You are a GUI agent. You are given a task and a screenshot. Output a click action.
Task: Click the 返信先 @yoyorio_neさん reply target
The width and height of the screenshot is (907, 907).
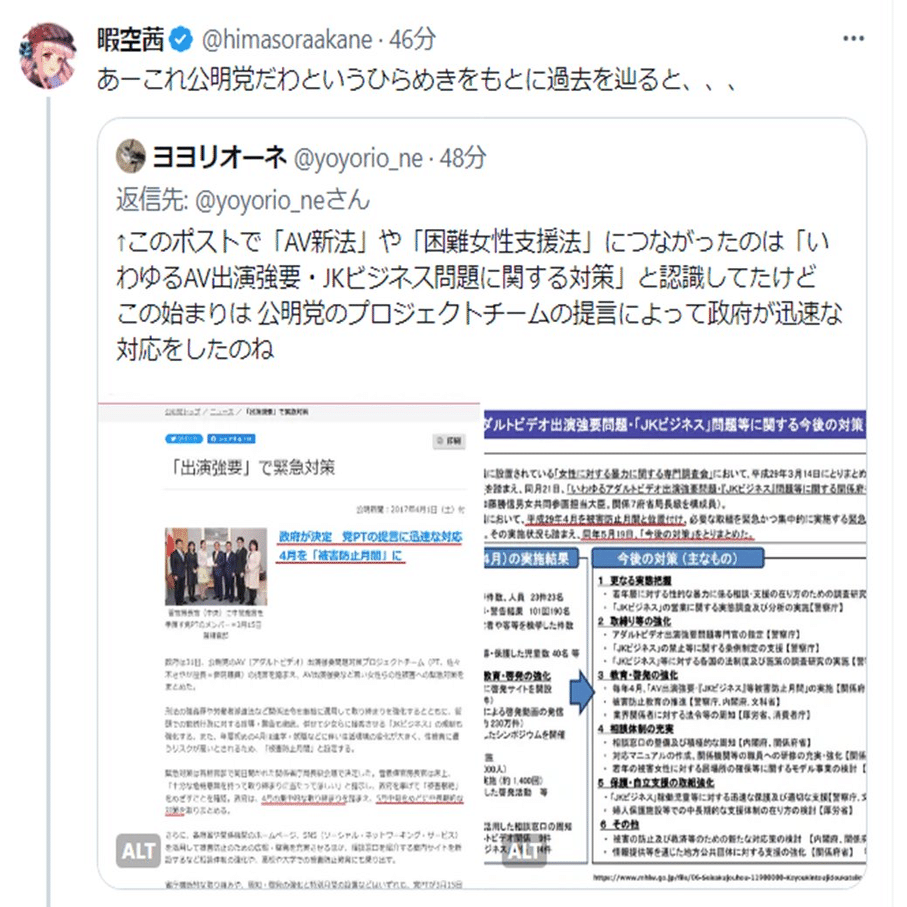[x=242, y=201]
